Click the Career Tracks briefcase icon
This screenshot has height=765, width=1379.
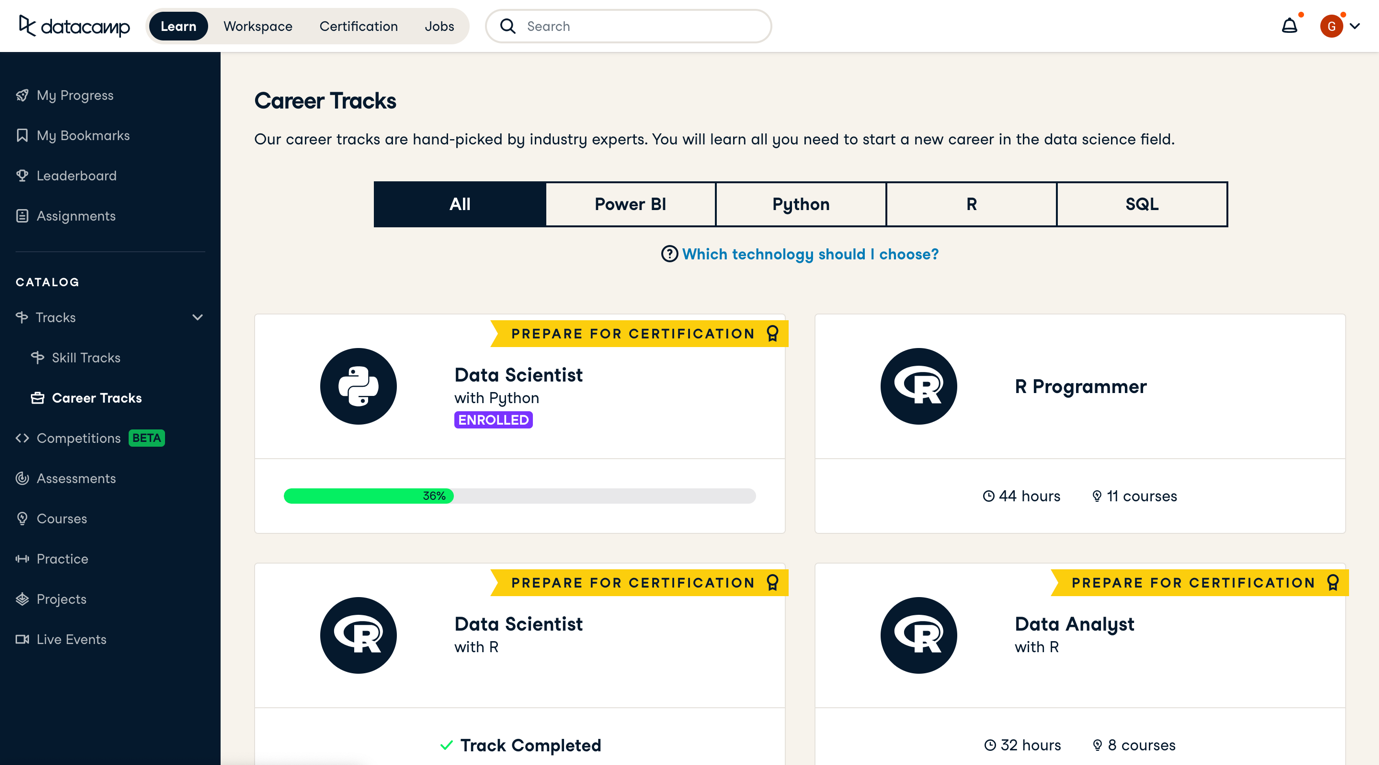[x=37, y=397]
